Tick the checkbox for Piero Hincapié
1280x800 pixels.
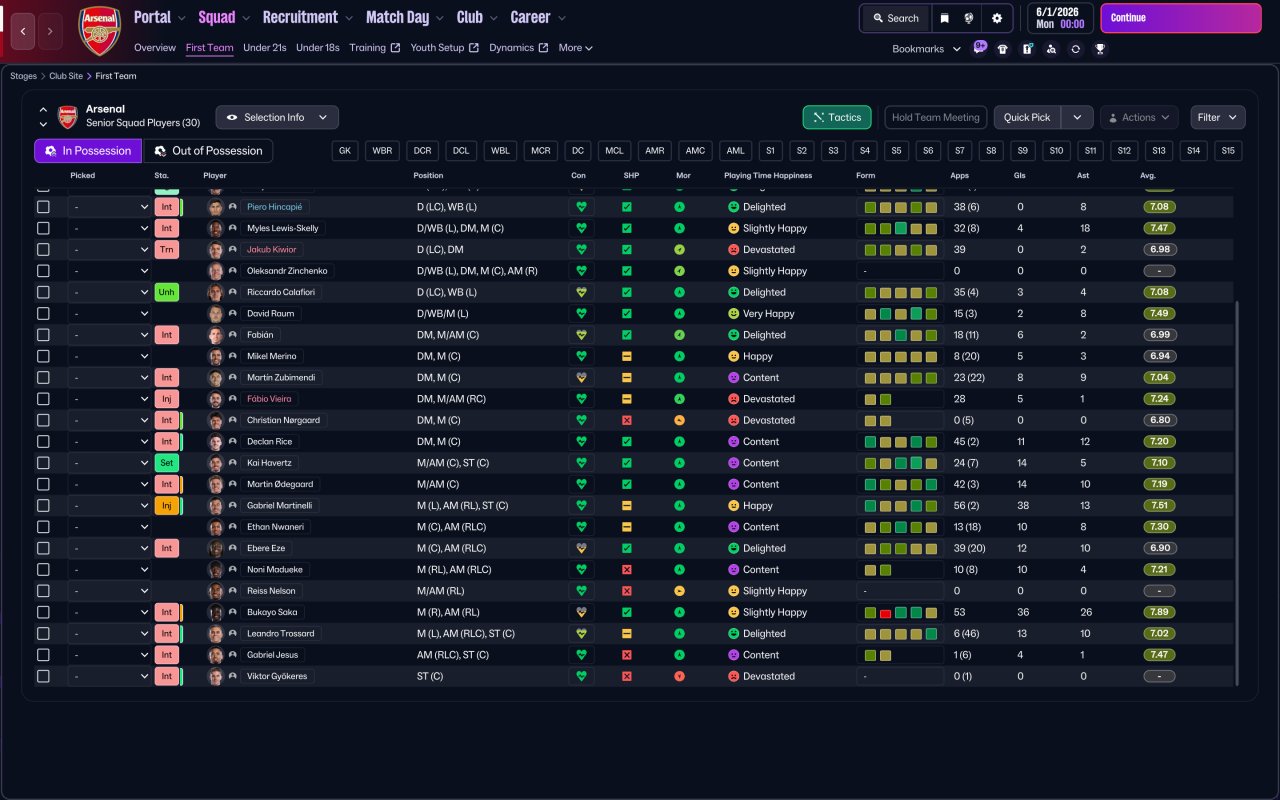point(43,207)
